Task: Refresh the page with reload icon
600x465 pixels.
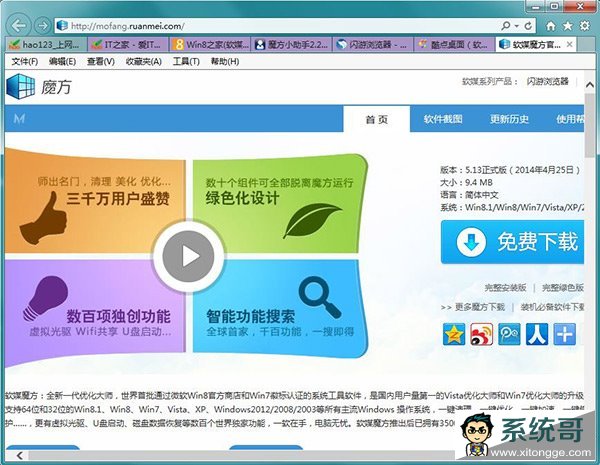Action: click(528, 26)
